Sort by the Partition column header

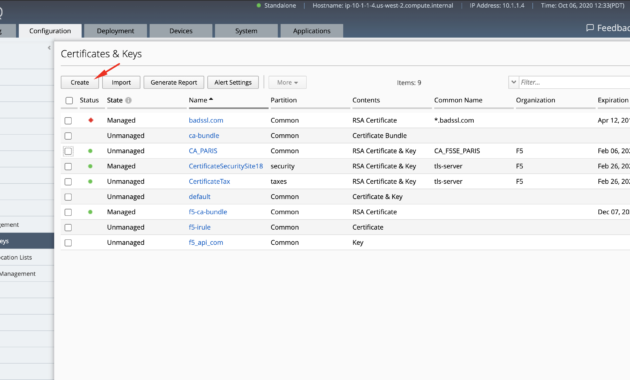[284, 100]
